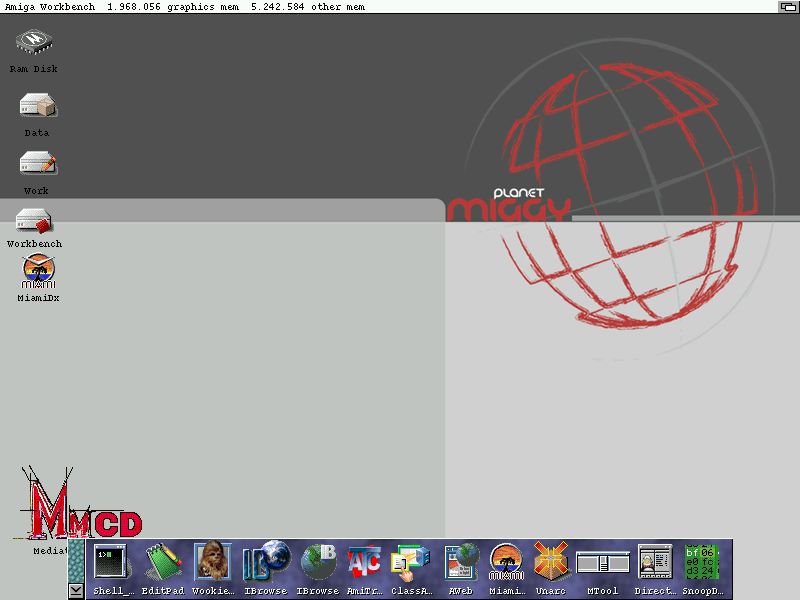Open IBrowse with the green globe B icon
Viewport: 800px width, 600px height.
(x=318, y=562)
